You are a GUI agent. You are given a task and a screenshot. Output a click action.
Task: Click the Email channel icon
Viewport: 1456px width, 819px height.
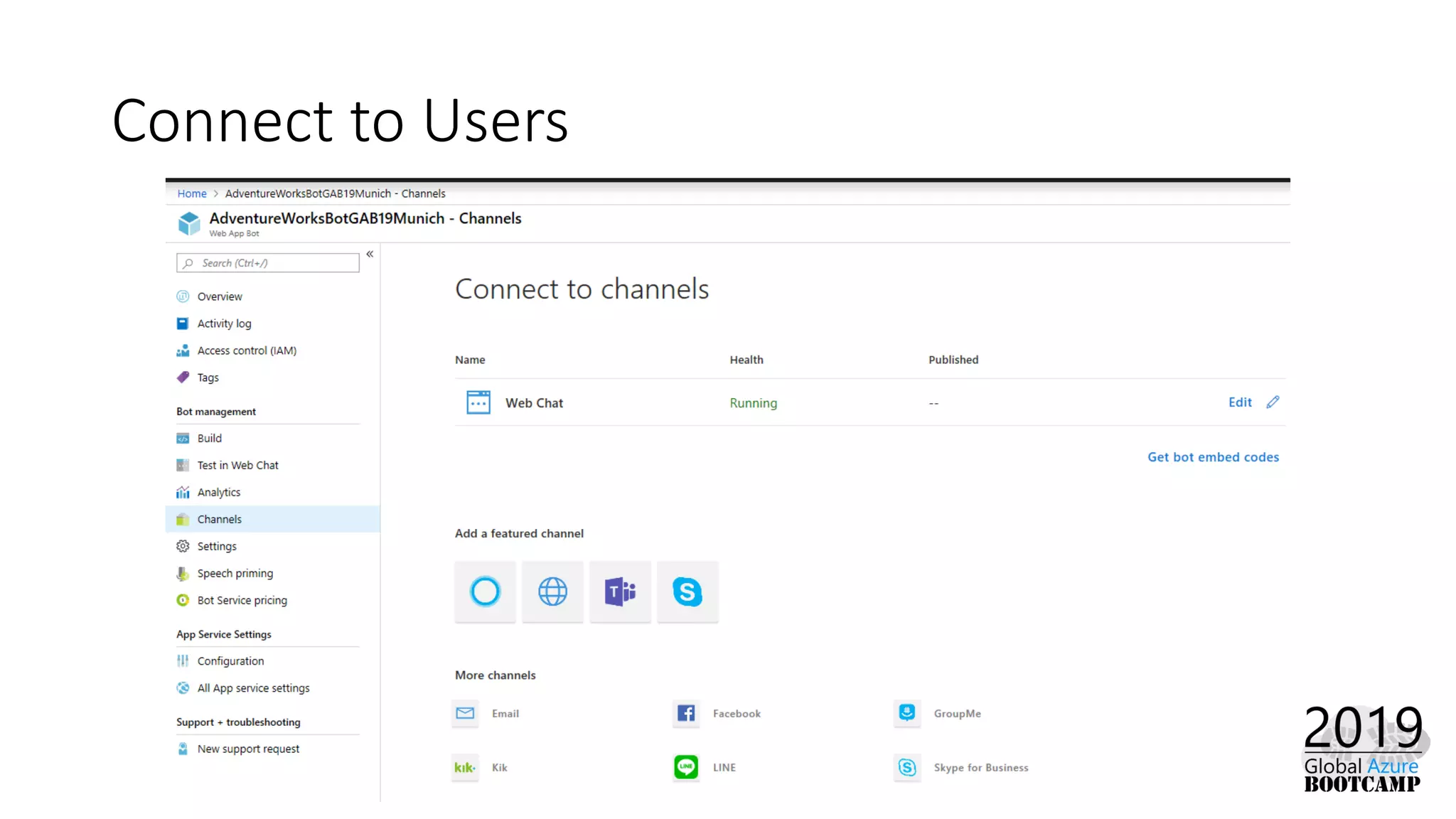[x=465, y=713]
